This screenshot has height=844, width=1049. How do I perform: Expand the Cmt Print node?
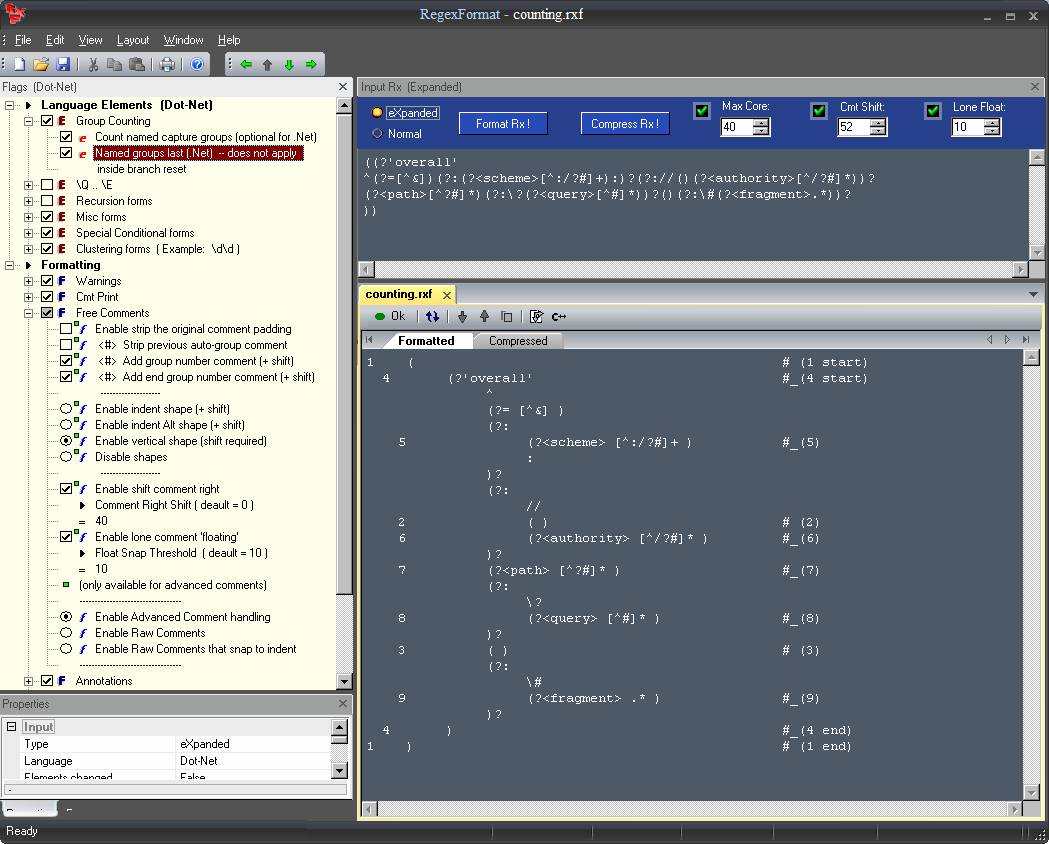point(28,297)
